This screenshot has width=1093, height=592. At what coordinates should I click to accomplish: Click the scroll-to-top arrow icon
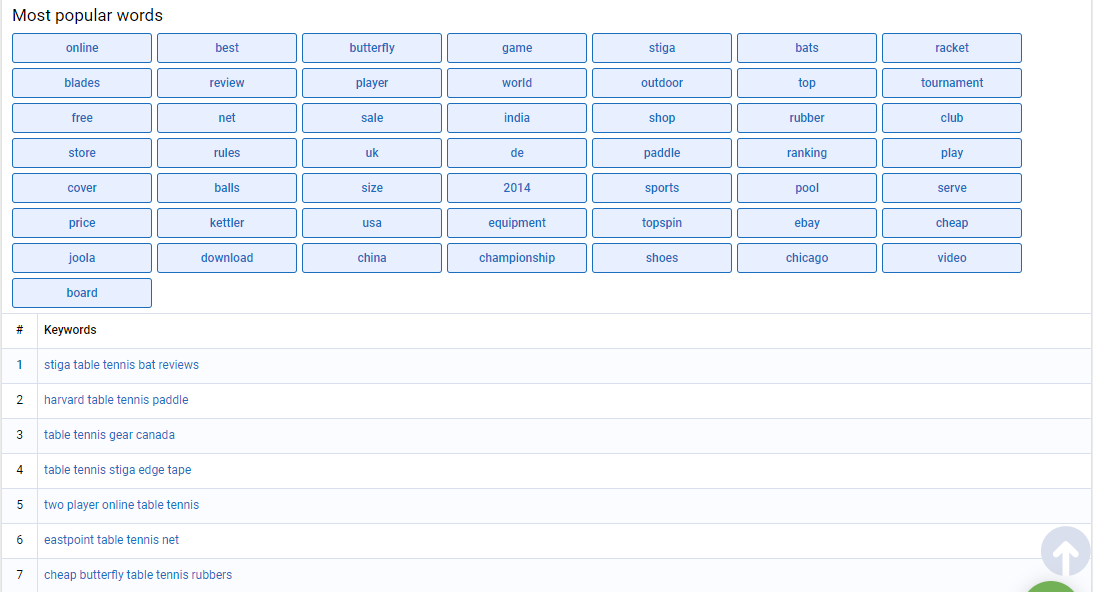(x=1065, y=552)
